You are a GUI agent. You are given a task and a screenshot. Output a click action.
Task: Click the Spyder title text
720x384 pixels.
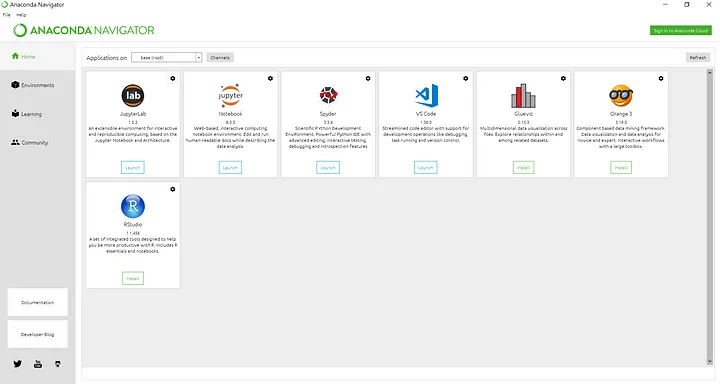coord(328,114)
